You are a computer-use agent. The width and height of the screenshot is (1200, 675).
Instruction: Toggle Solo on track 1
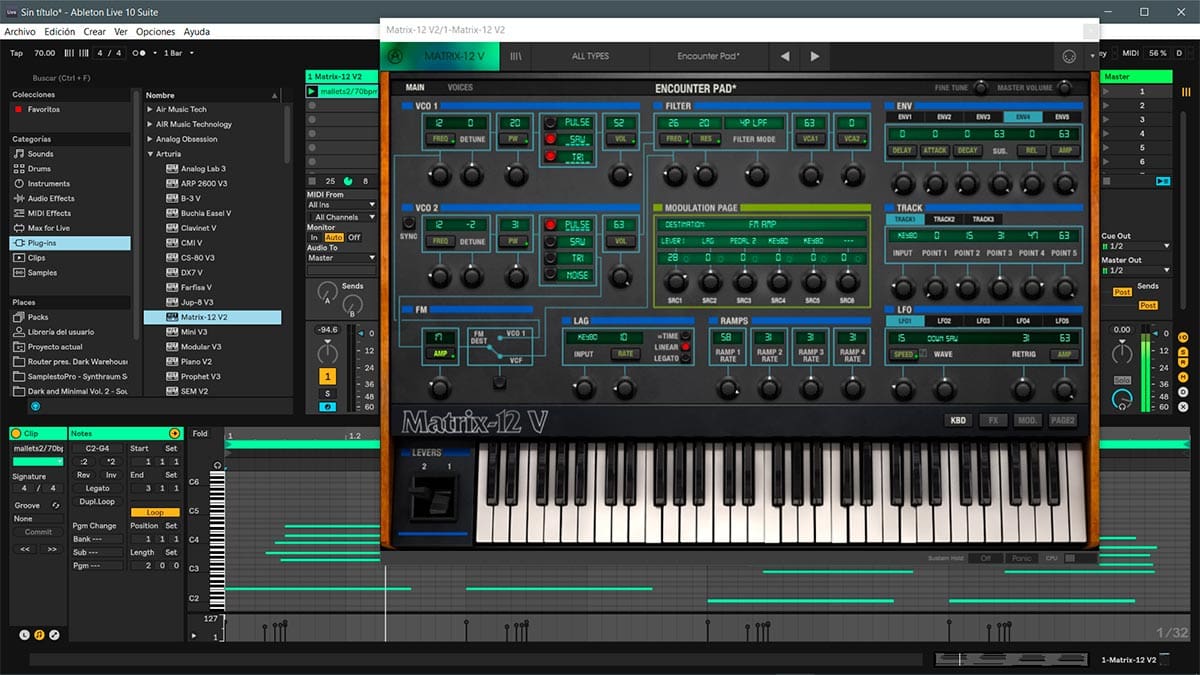[x=327, y=393]
